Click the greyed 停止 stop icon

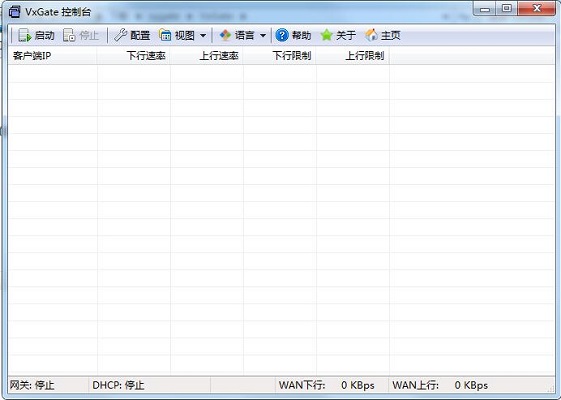[69, 35]
